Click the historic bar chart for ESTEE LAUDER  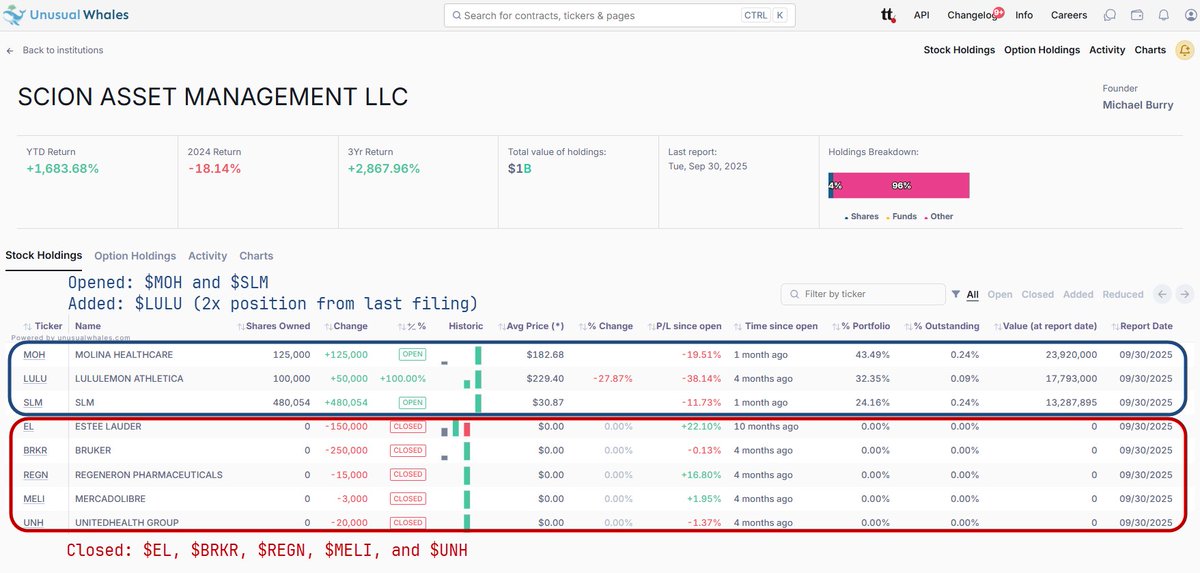click(456, 427)
